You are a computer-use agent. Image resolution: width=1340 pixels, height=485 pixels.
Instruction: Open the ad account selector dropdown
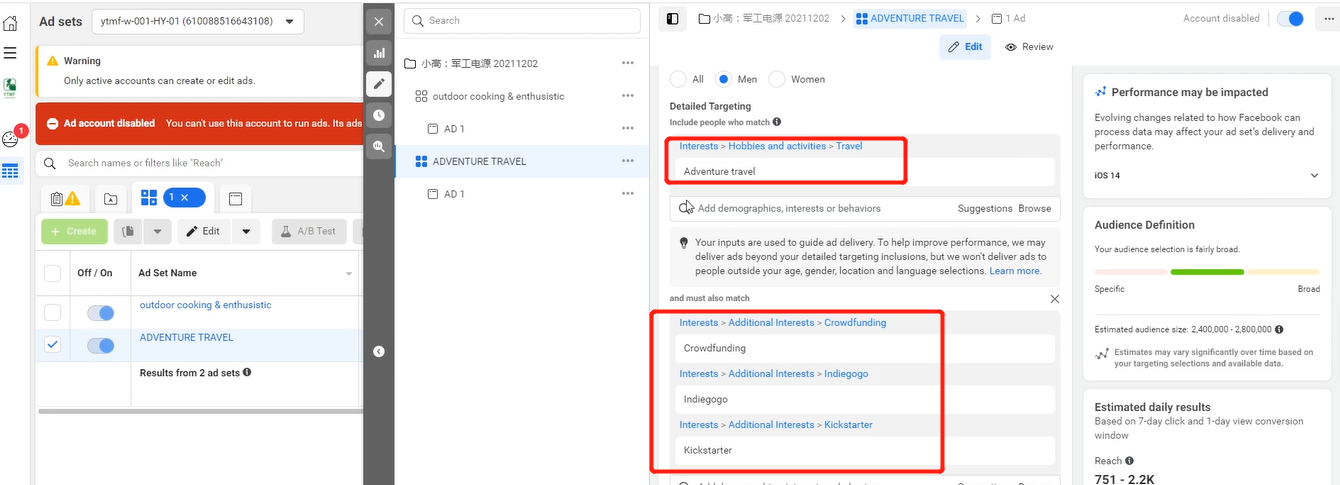(197, 21)
